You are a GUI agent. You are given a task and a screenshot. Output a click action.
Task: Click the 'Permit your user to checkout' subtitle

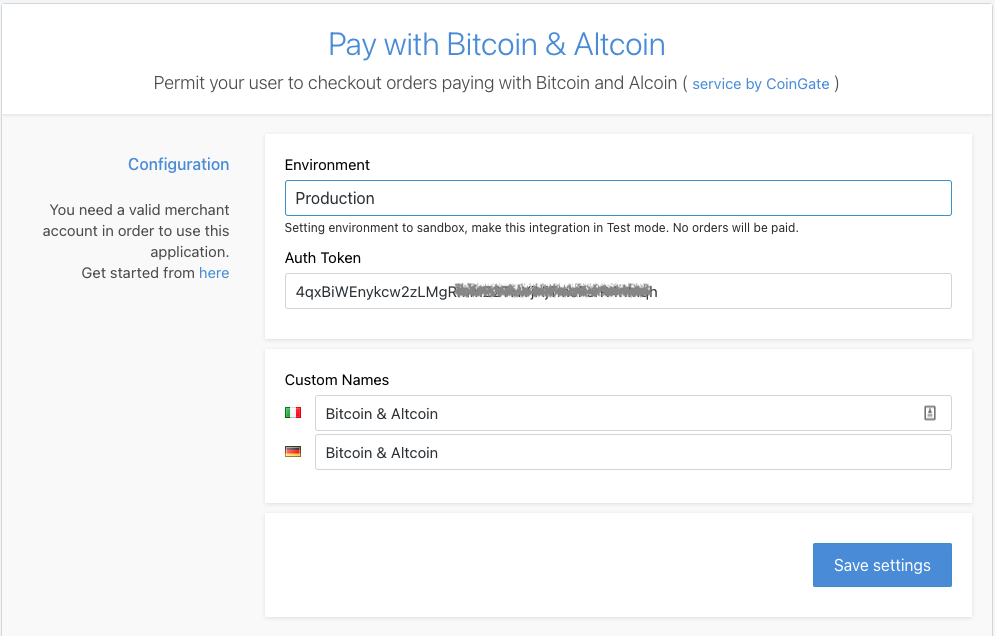coord(415,84)
